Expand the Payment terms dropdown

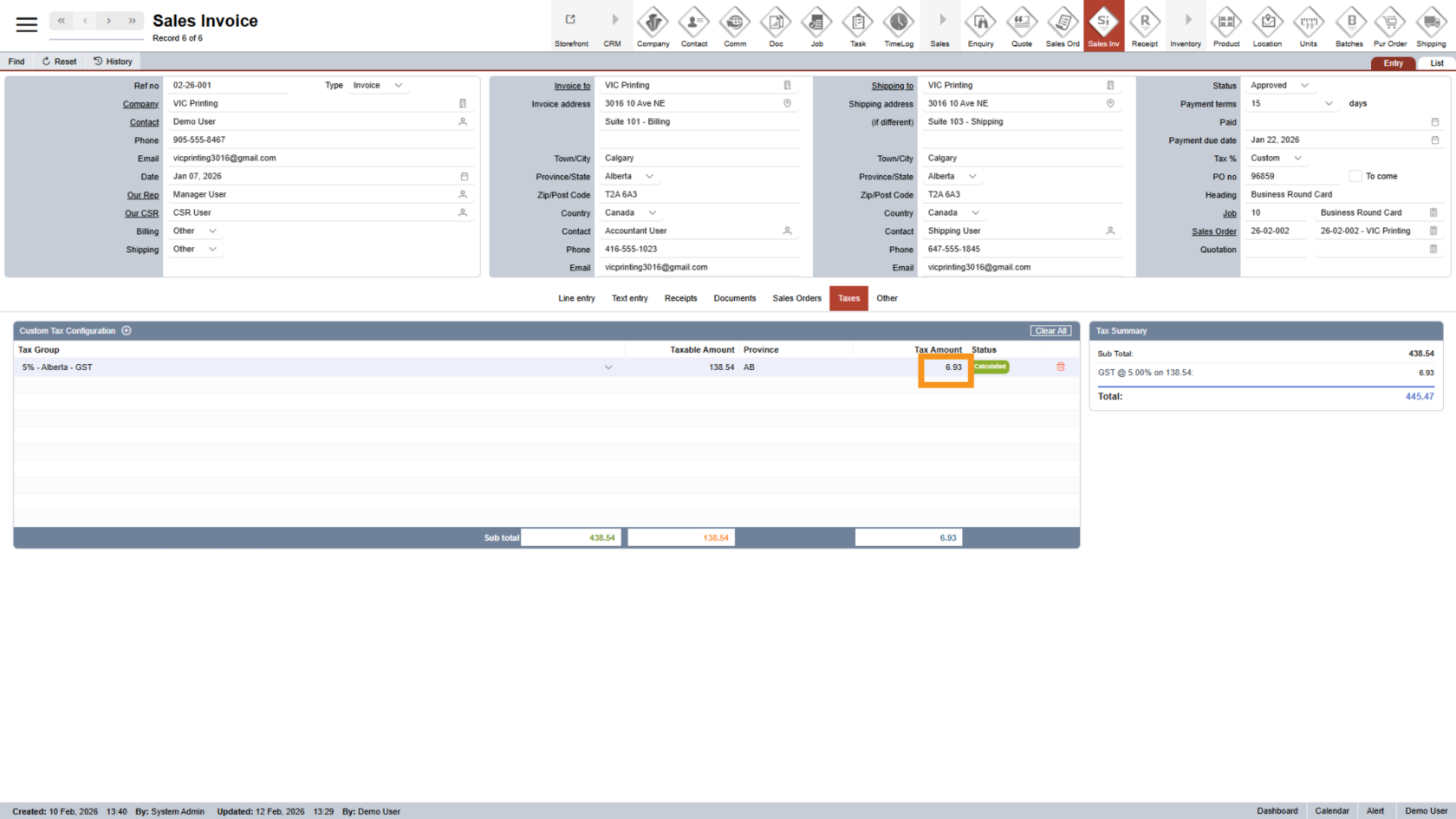(1328, 104)
